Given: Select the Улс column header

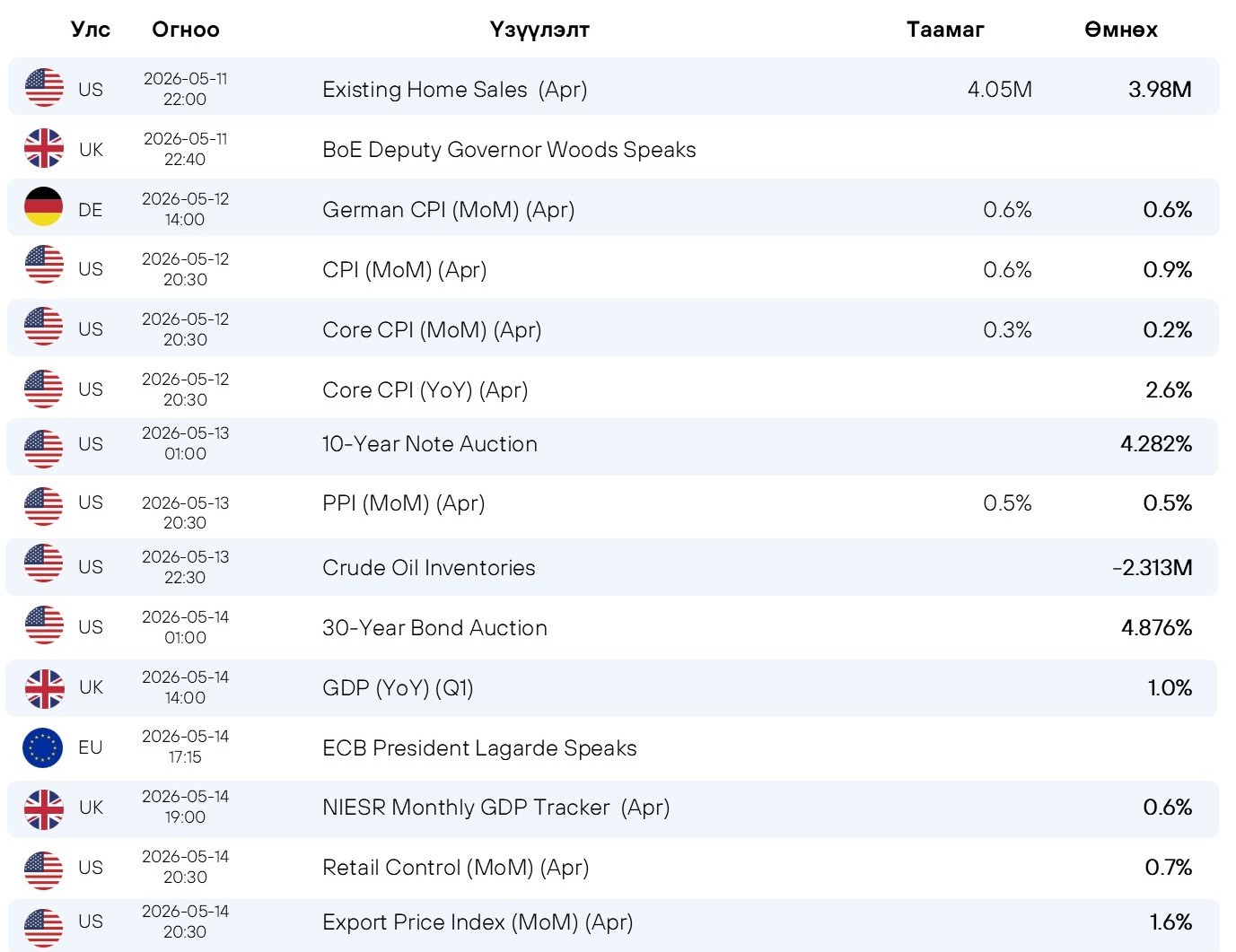Looking at the screenshot, I should [x=90, y=30].
